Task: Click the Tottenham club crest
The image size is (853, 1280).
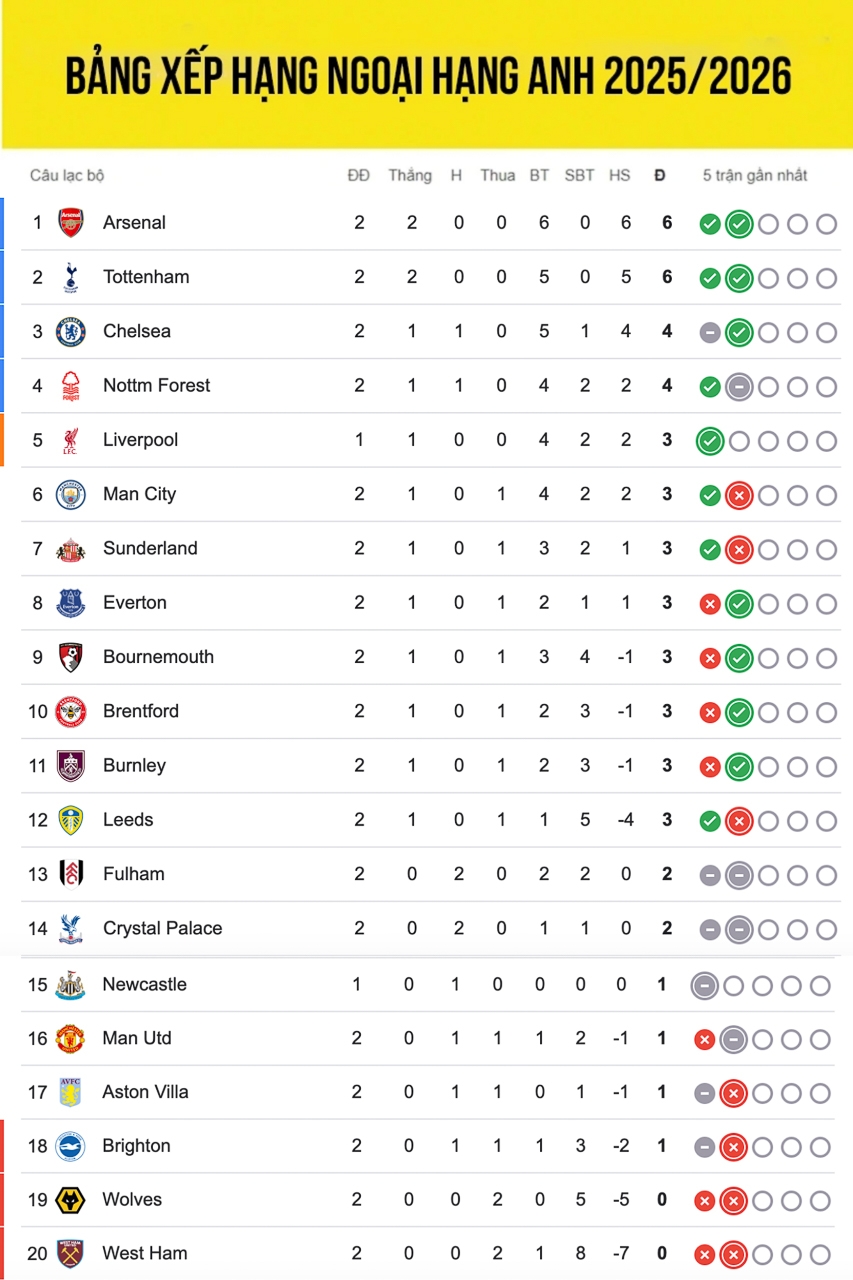Action: 71,277
